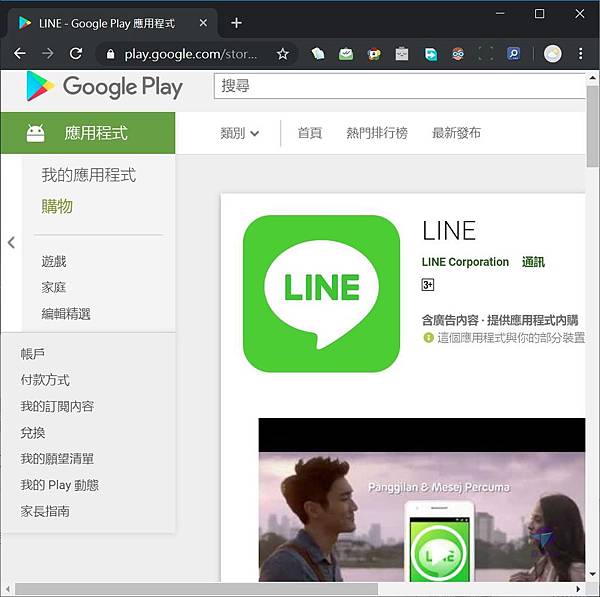This screenshot has width=600, height=597.
Task: Click the browser forward arrow
Action: tap(48, 54)
